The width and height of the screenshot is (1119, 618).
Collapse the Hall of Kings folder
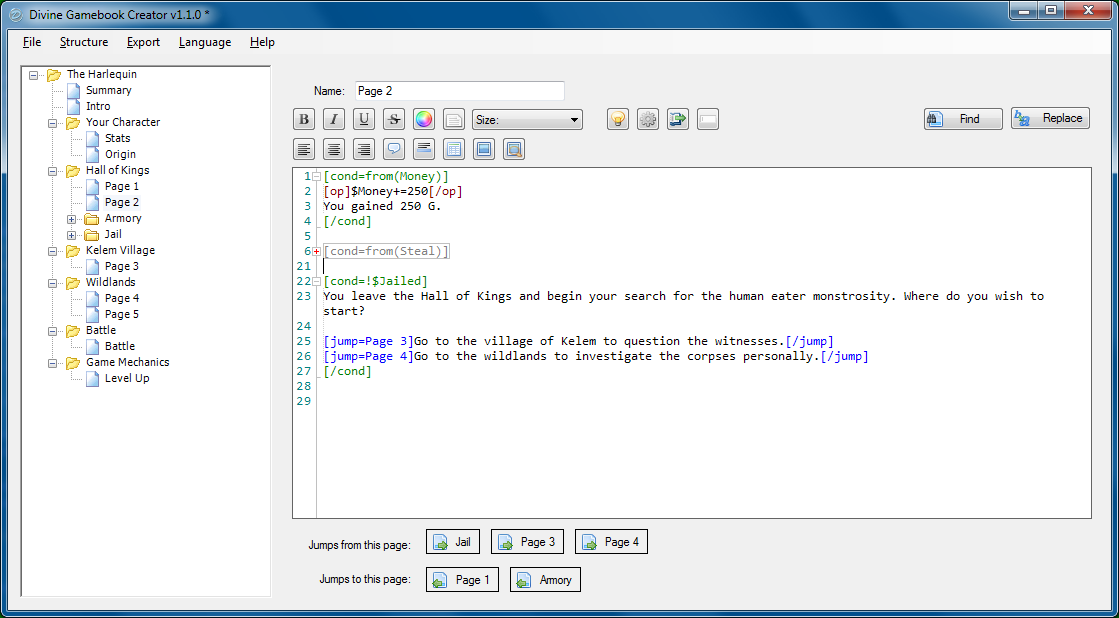(53, 171)
